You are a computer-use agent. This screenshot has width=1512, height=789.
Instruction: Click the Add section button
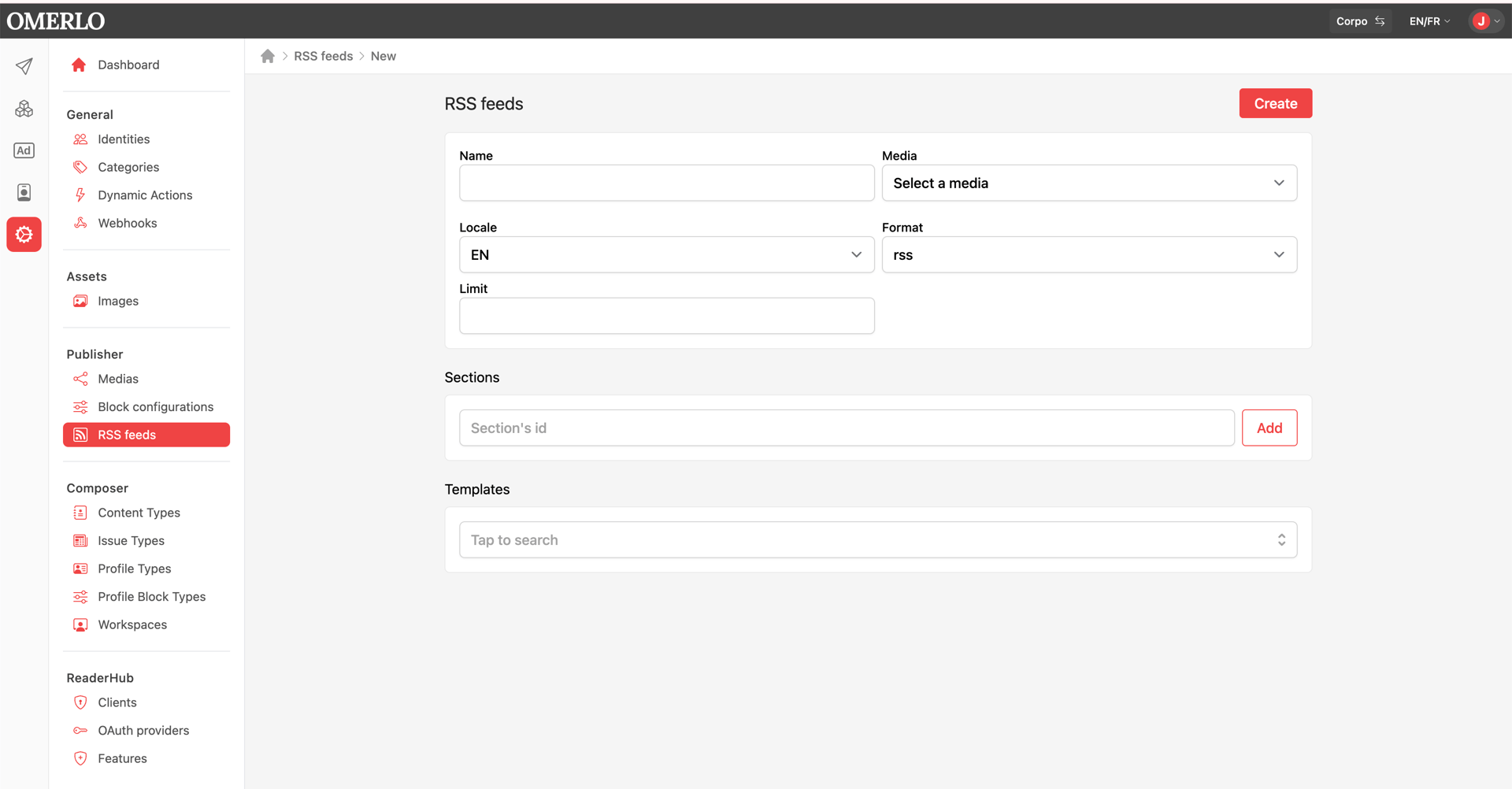coord(1269,428)
